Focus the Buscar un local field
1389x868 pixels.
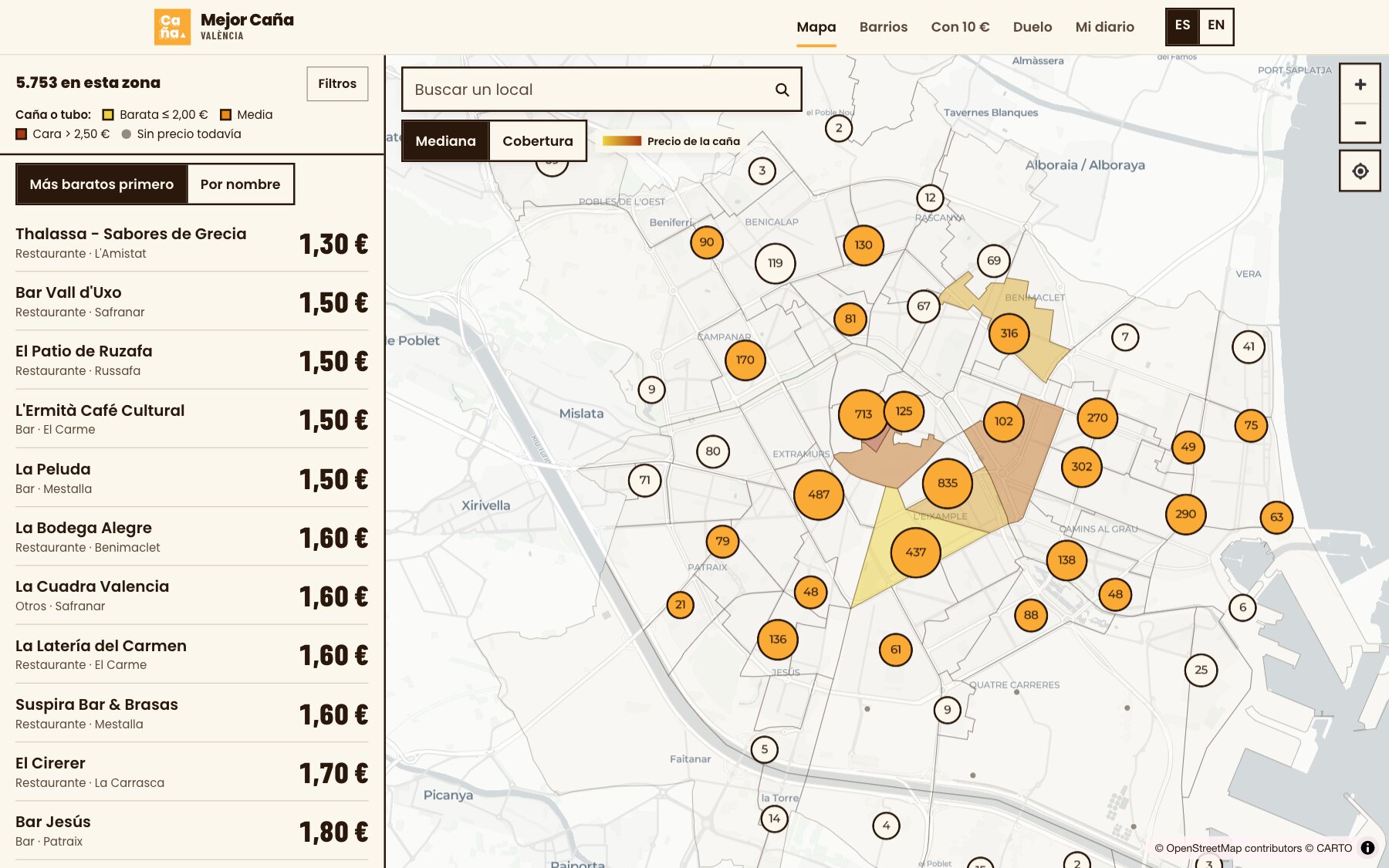(x=602, y=90)
